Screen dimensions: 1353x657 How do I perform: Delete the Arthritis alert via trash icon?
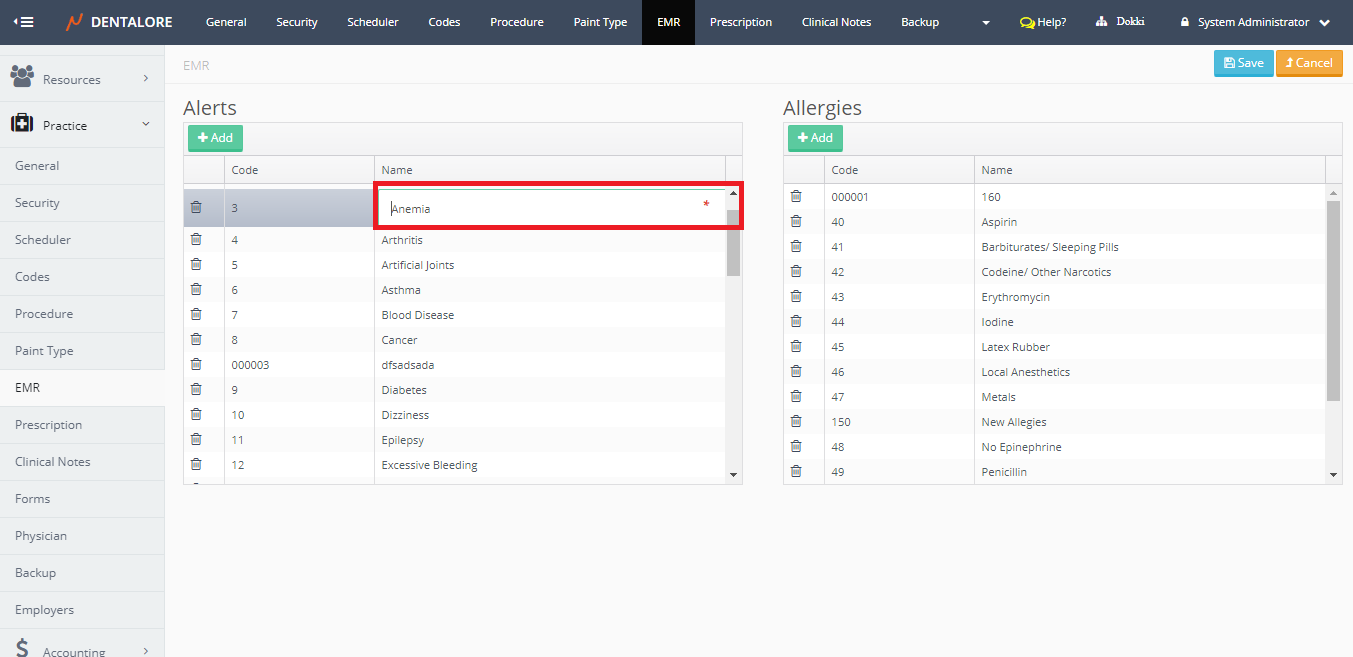tap(196, 239)
